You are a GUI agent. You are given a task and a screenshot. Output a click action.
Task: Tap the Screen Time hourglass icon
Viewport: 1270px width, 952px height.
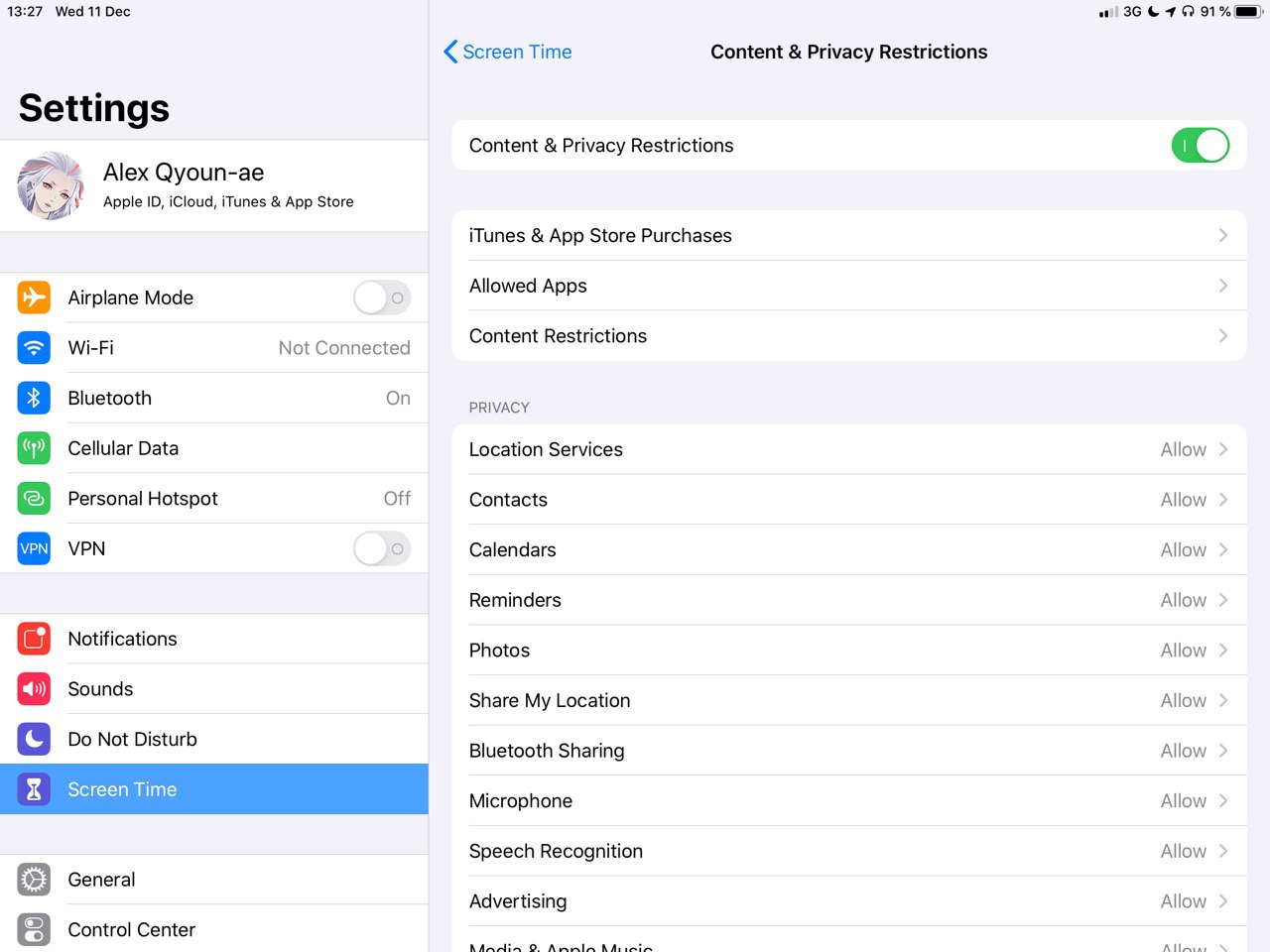[34, 789]
